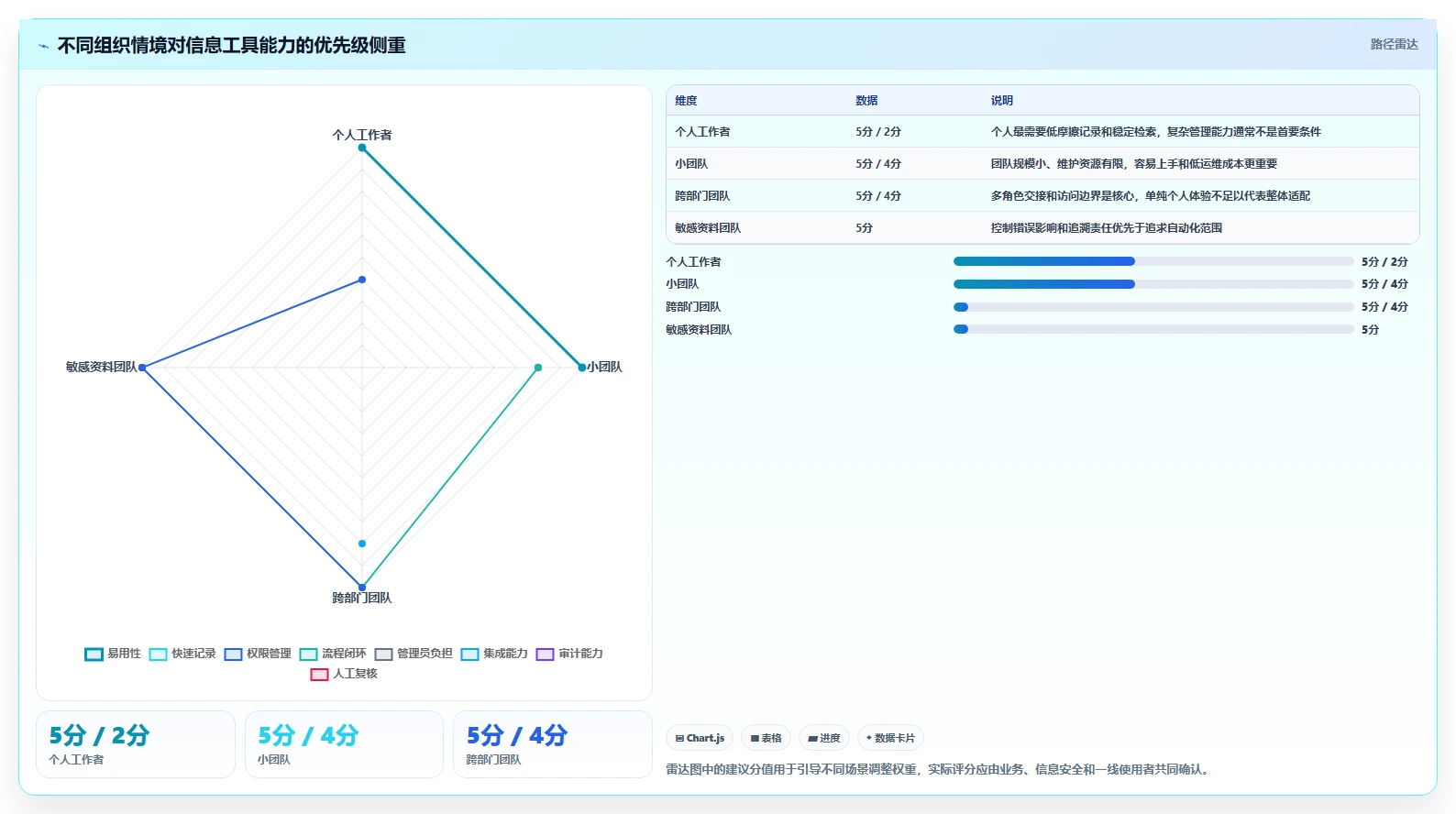Click the title 不同组织情境对信息工具能力的优先级侧重

pyautogui.click(x=232, y=45)
